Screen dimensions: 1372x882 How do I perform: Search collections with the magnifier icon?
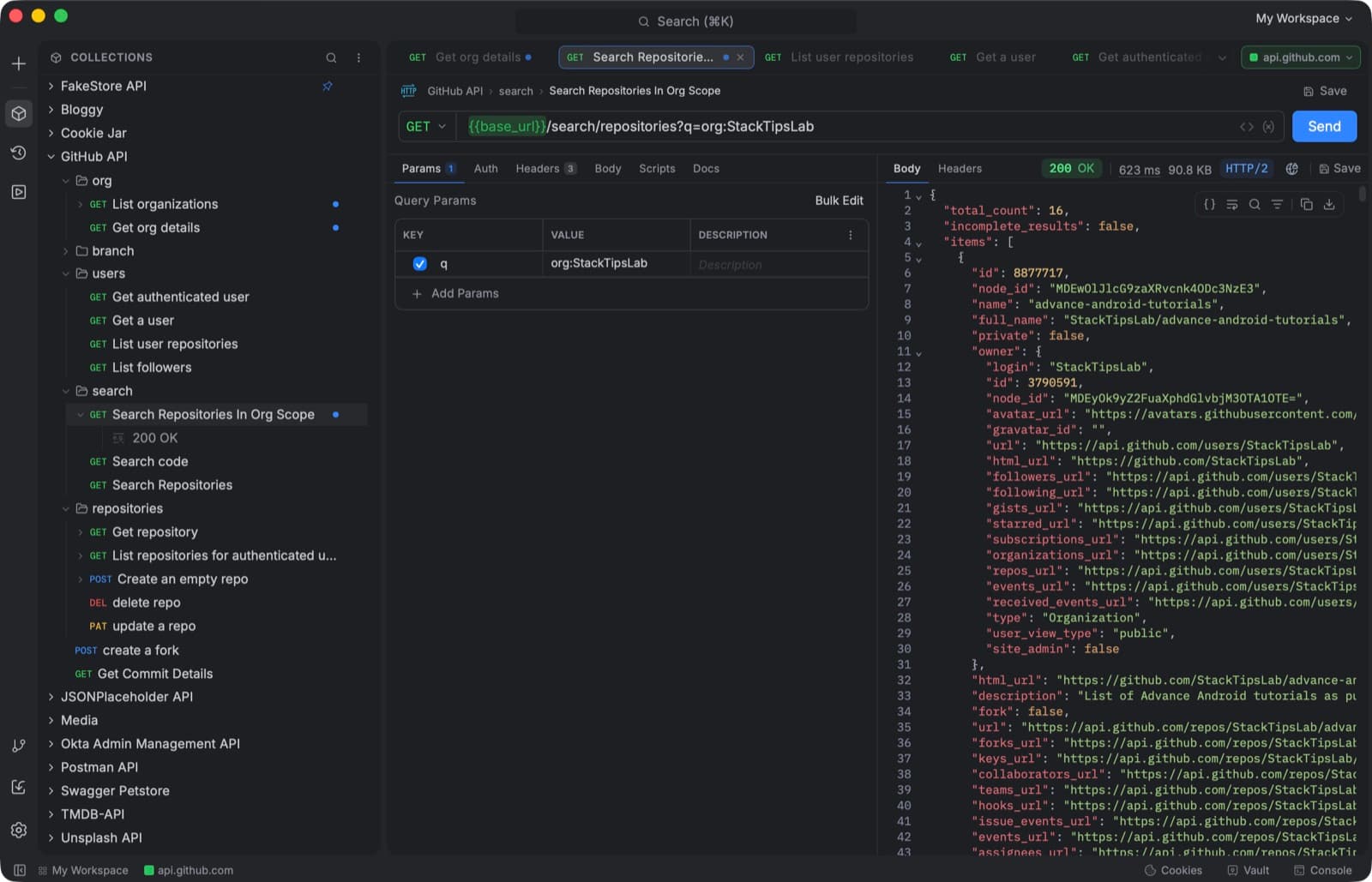tap(331, 57)
